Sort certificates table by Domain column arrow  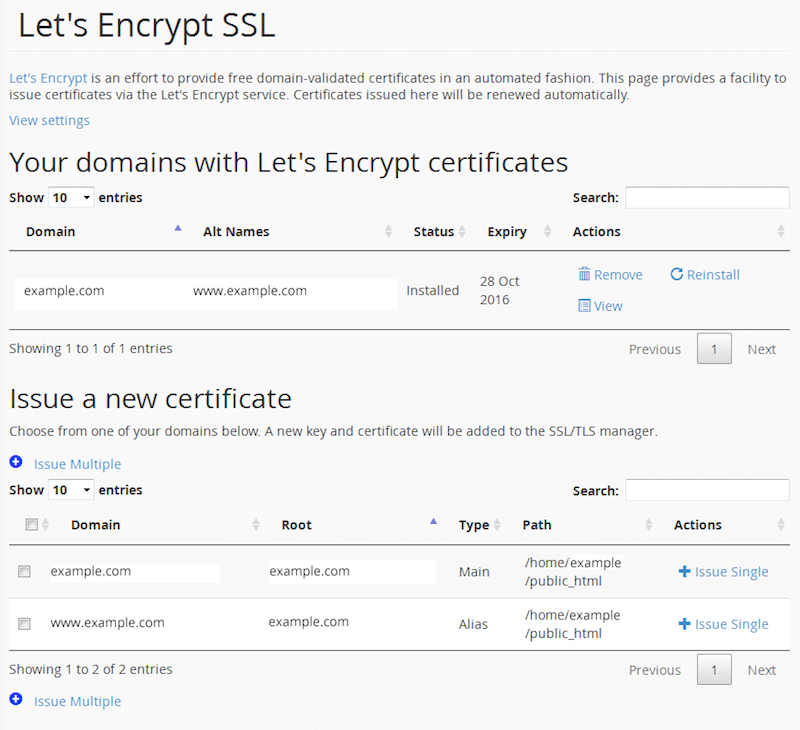point(178,230)
